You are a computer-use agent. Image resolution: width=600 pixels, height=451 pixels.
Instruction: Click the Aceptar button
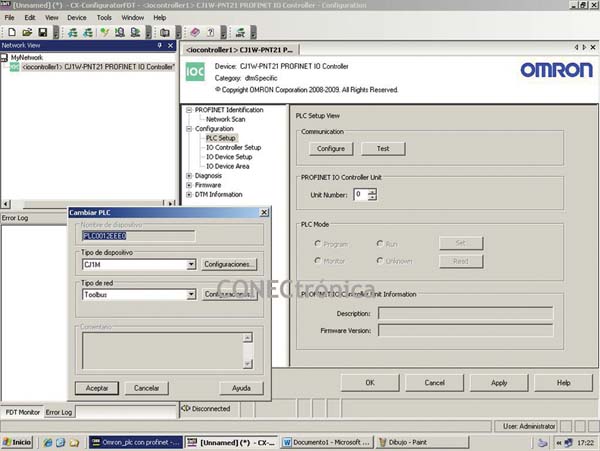point(97,387)
